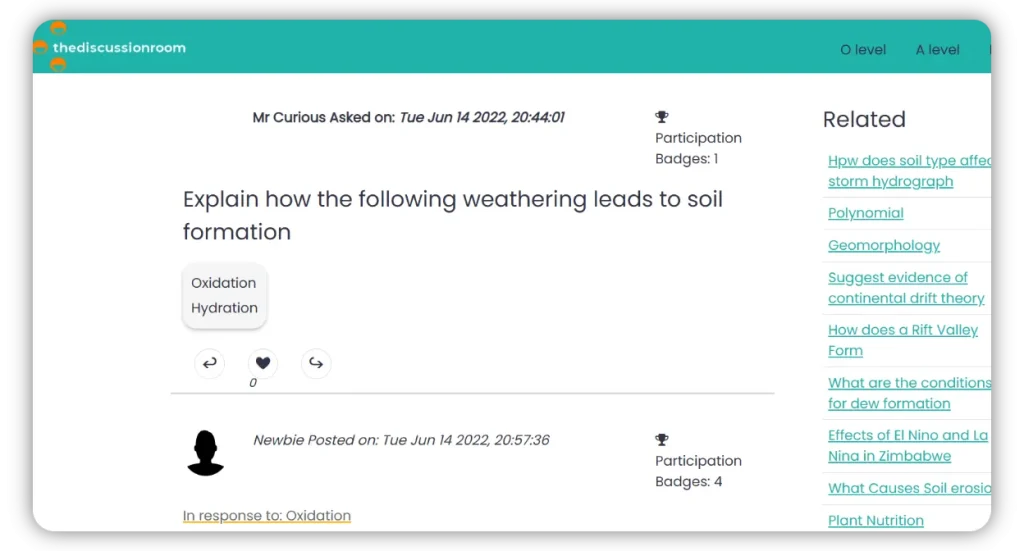Click Mr Curious's participation trophy icon
Screen dimensions: 1024x551
click(662, 117)
